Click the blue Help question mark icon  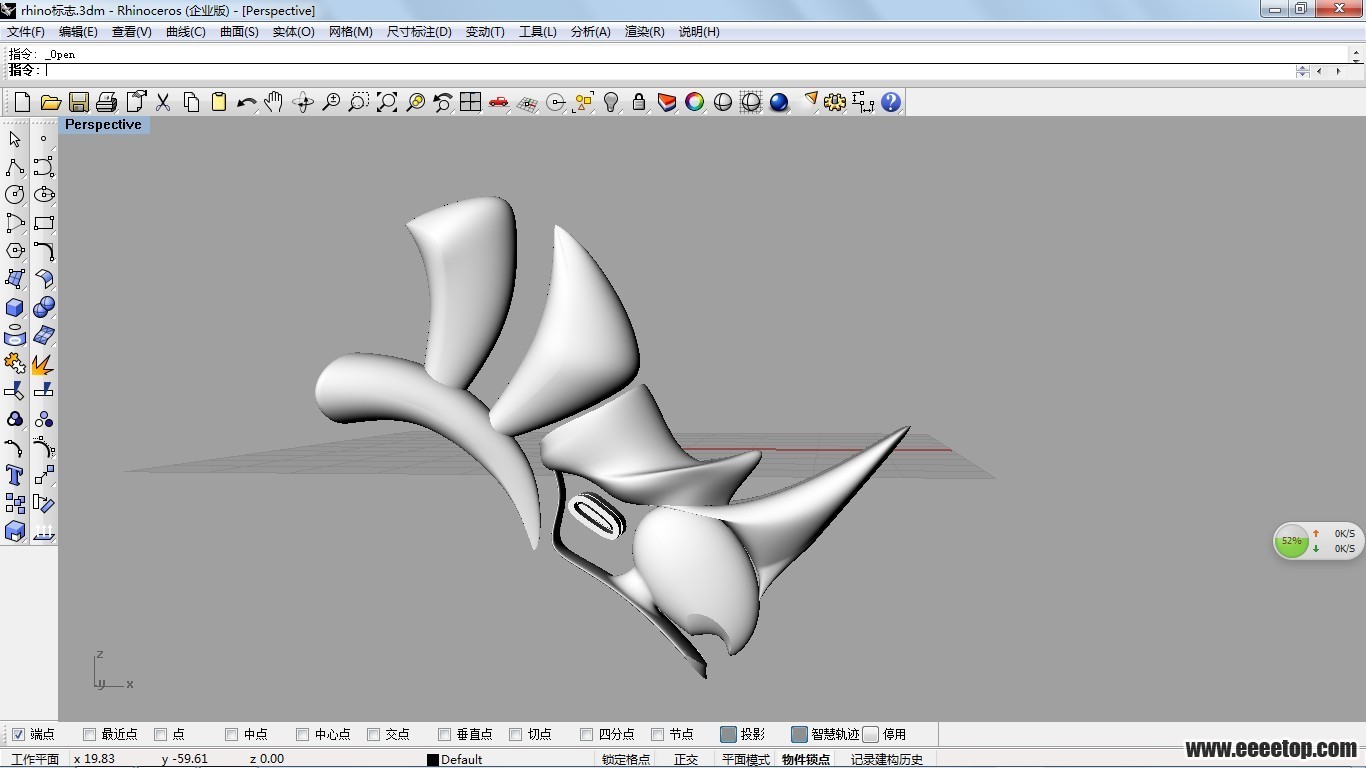891,102
